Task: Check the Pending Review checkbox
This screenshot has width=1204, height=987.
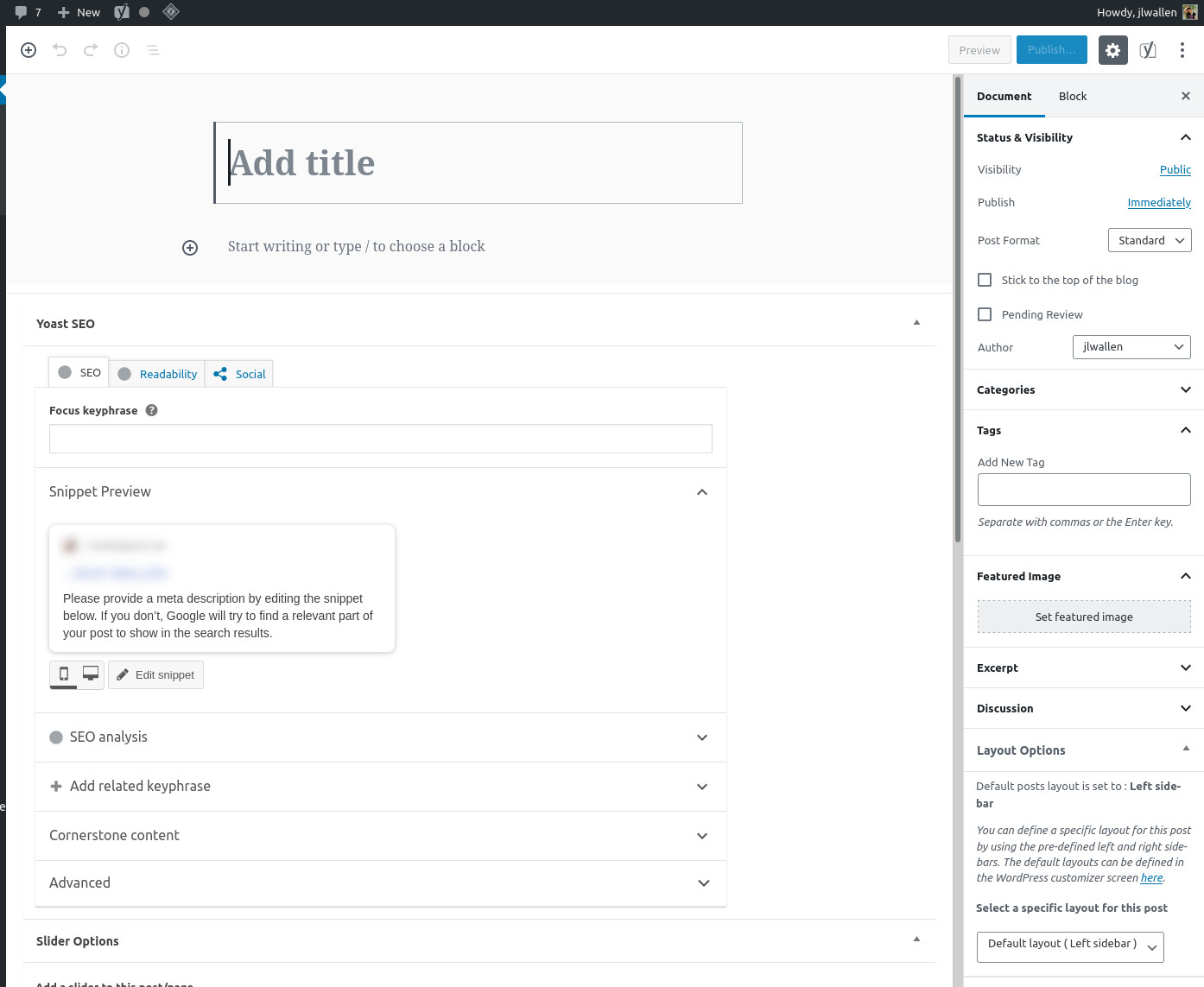Action: [x=985, y=314]
